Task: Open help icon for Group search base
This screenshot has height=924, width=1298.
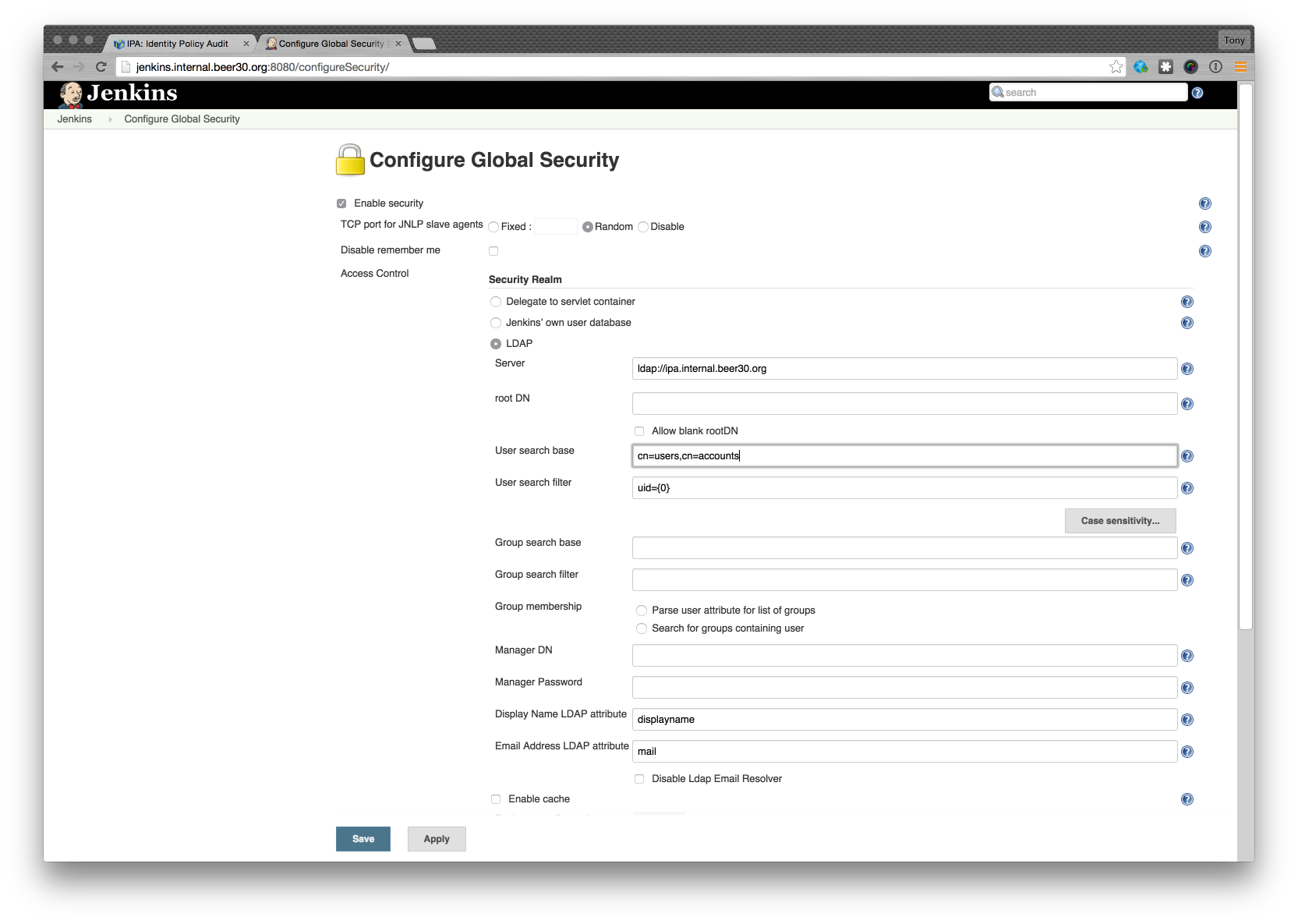Action: point(1187,548)
